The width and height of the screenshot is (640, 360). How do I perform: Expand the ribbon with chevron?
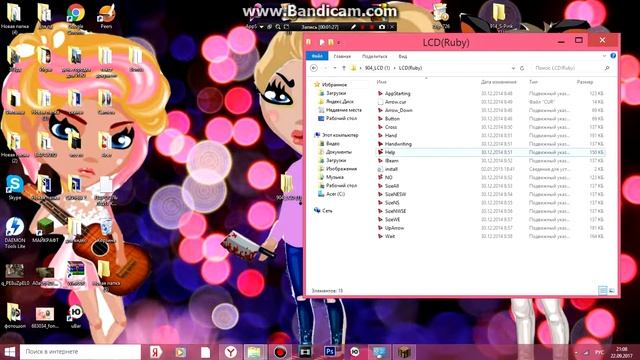point(604,56)
